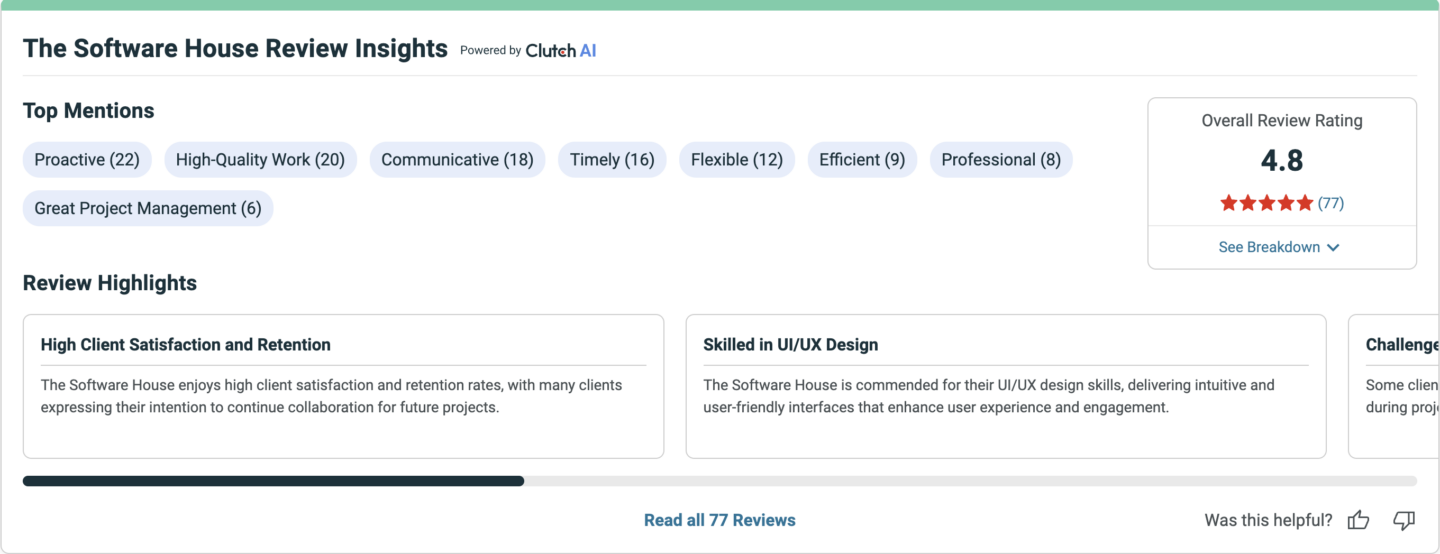1440x554 pixels.
Task: Click the partially visible Challenges highlight card
Action: pos(1394,386)
